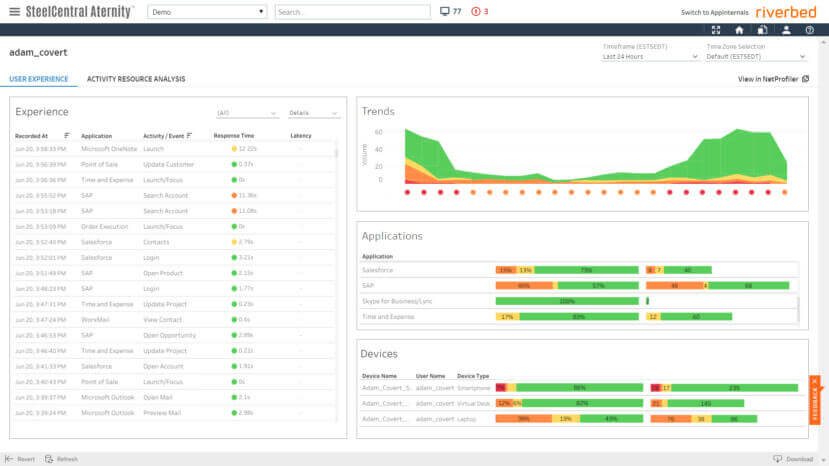This screenshot has width=829, height=466.
Task: Click the riverbed logo
Action: (x=786, y=12)
